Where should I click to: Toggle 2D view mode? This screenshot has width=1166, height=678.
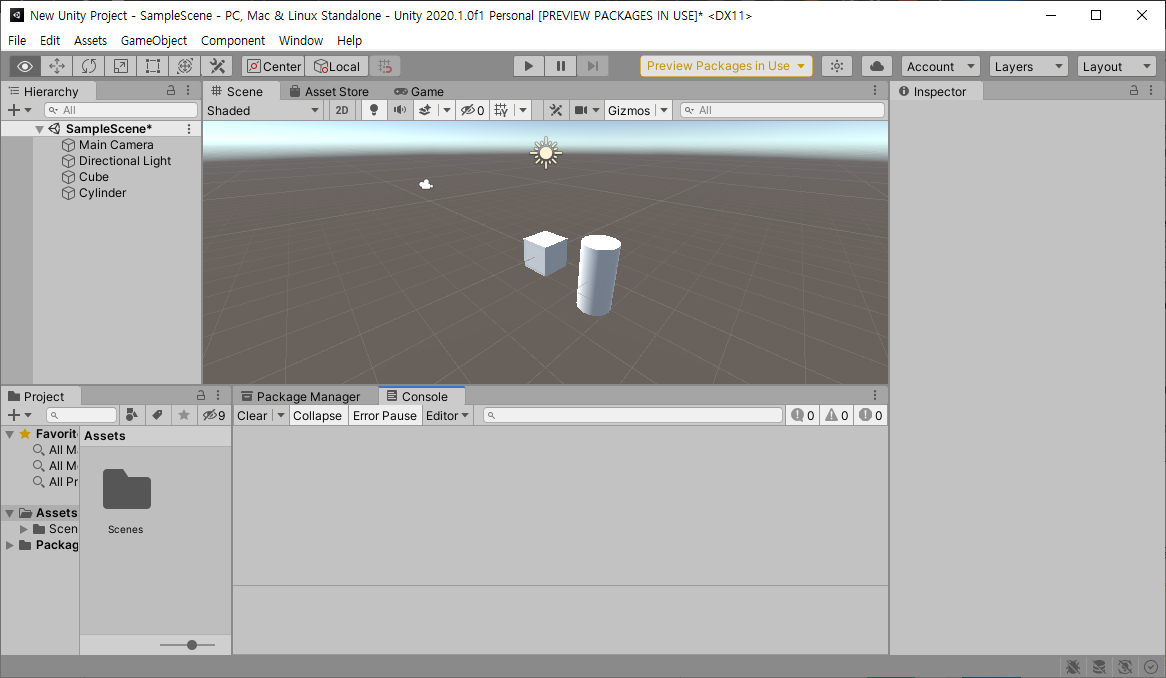(x=342, y=110)
